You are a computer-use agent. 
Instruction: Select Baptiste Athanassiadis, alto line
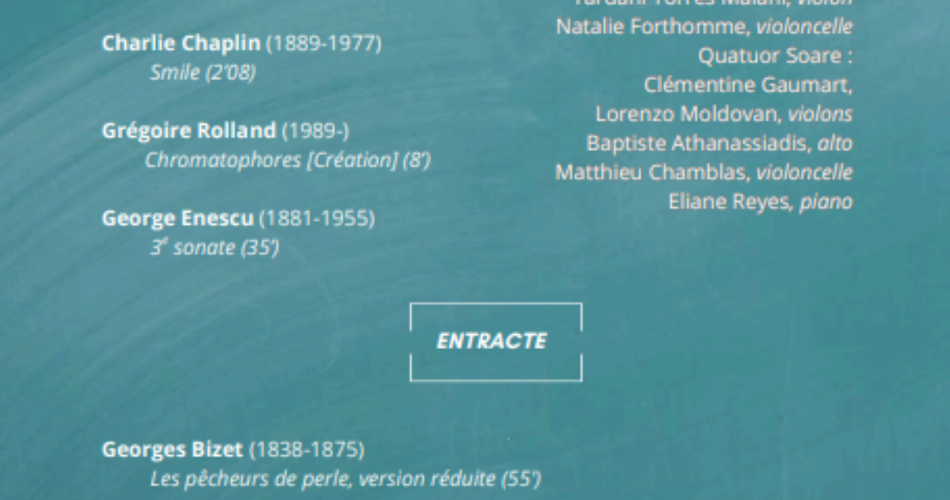[719, 143]
